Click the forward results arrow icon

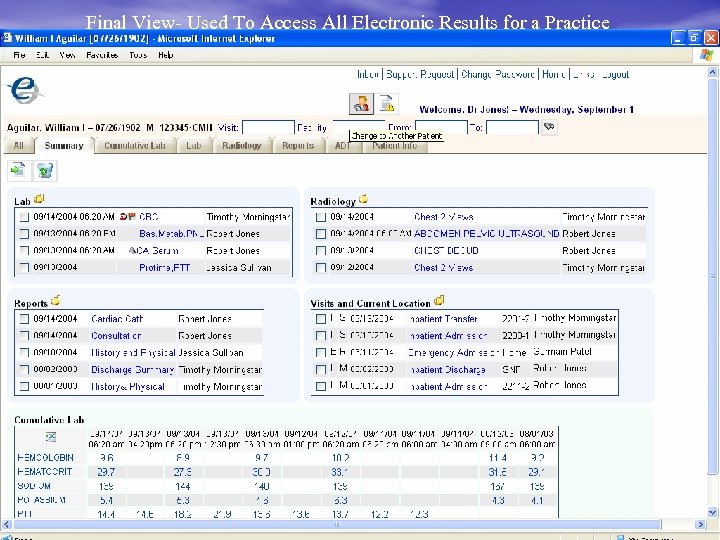click(x=18, y=170)
